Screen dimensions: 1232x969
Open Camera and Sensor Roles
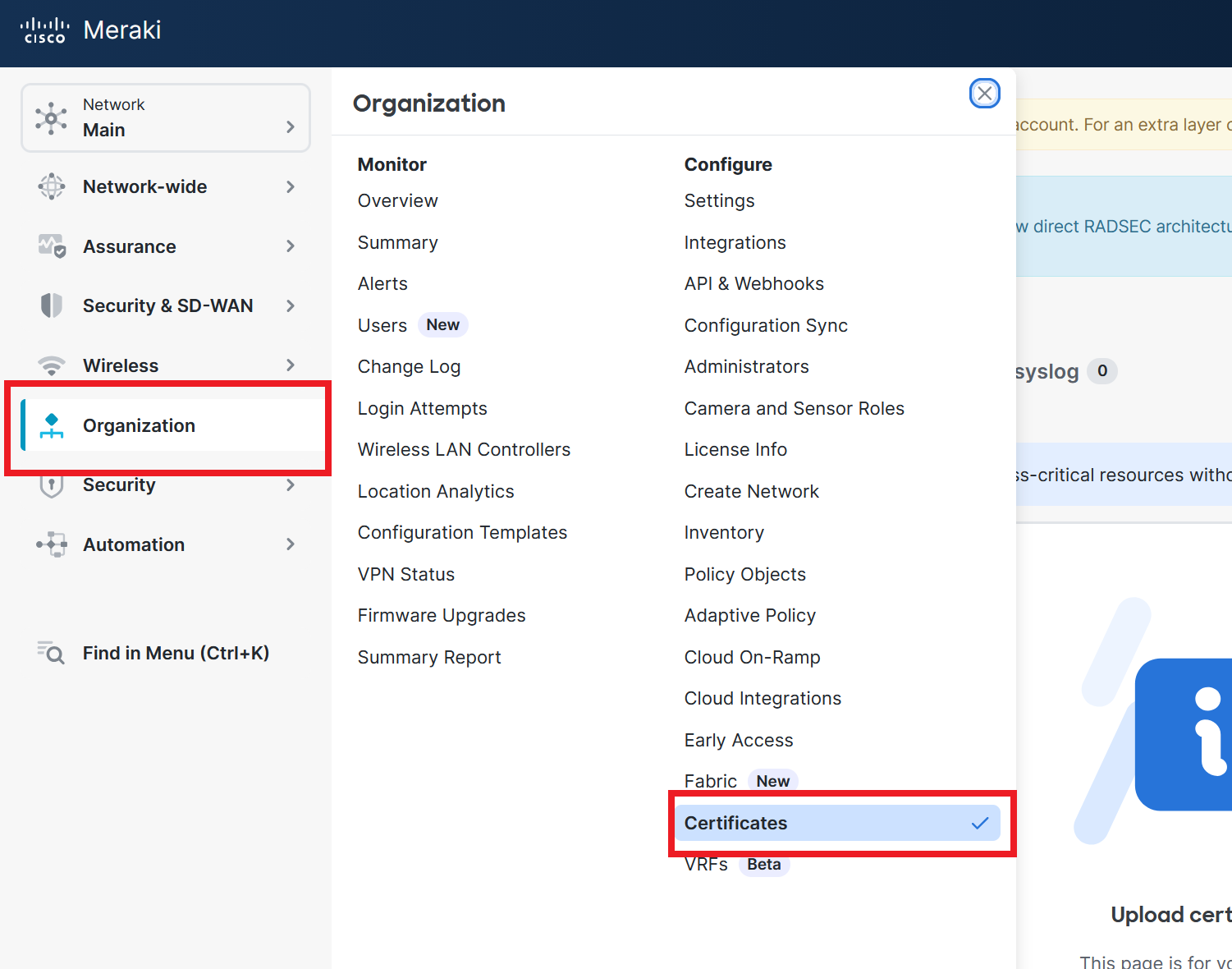tap(794, 408)
